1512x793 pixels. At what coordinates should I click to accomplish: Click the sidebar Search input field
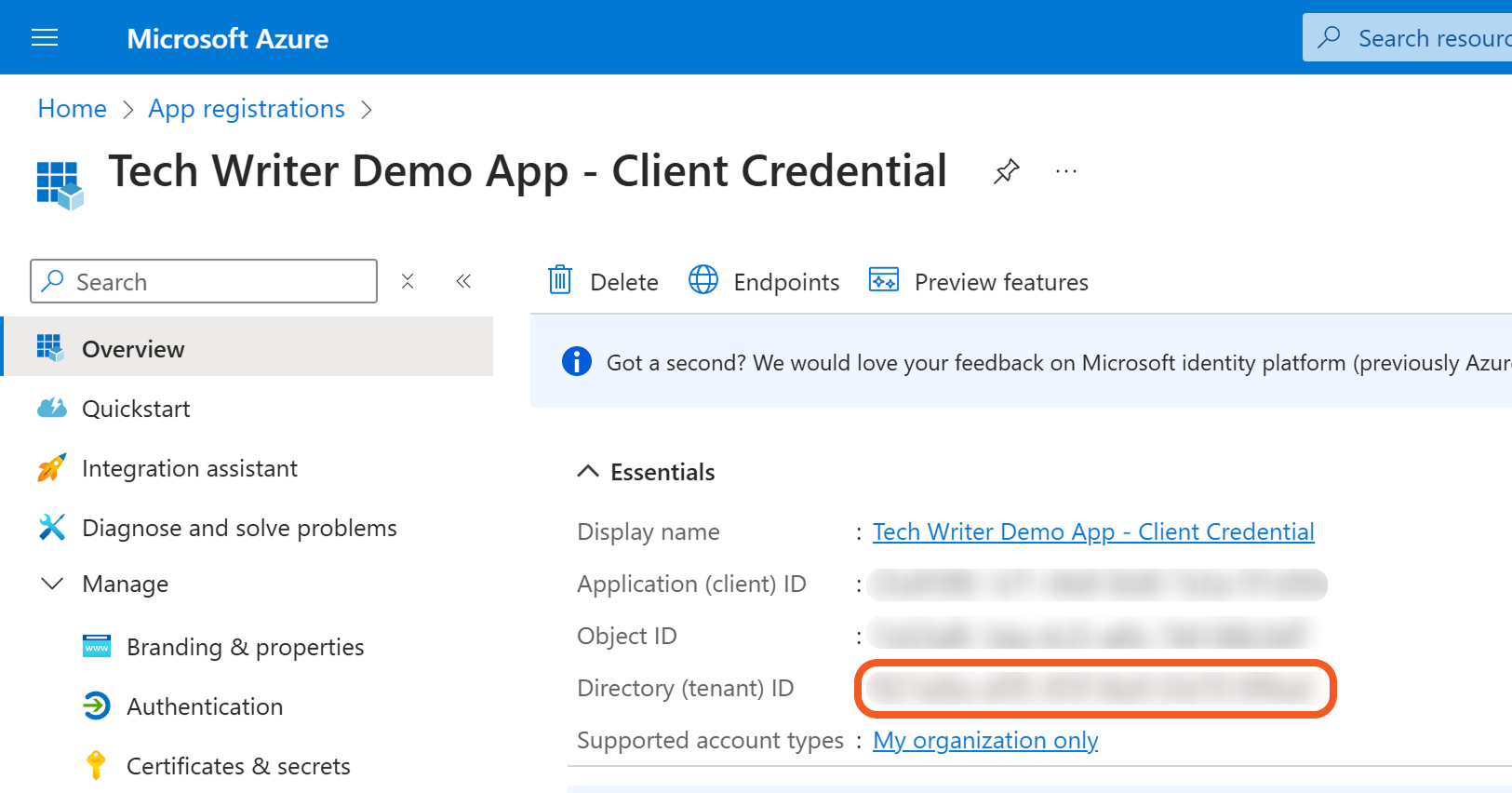click(x=214, y=281)
